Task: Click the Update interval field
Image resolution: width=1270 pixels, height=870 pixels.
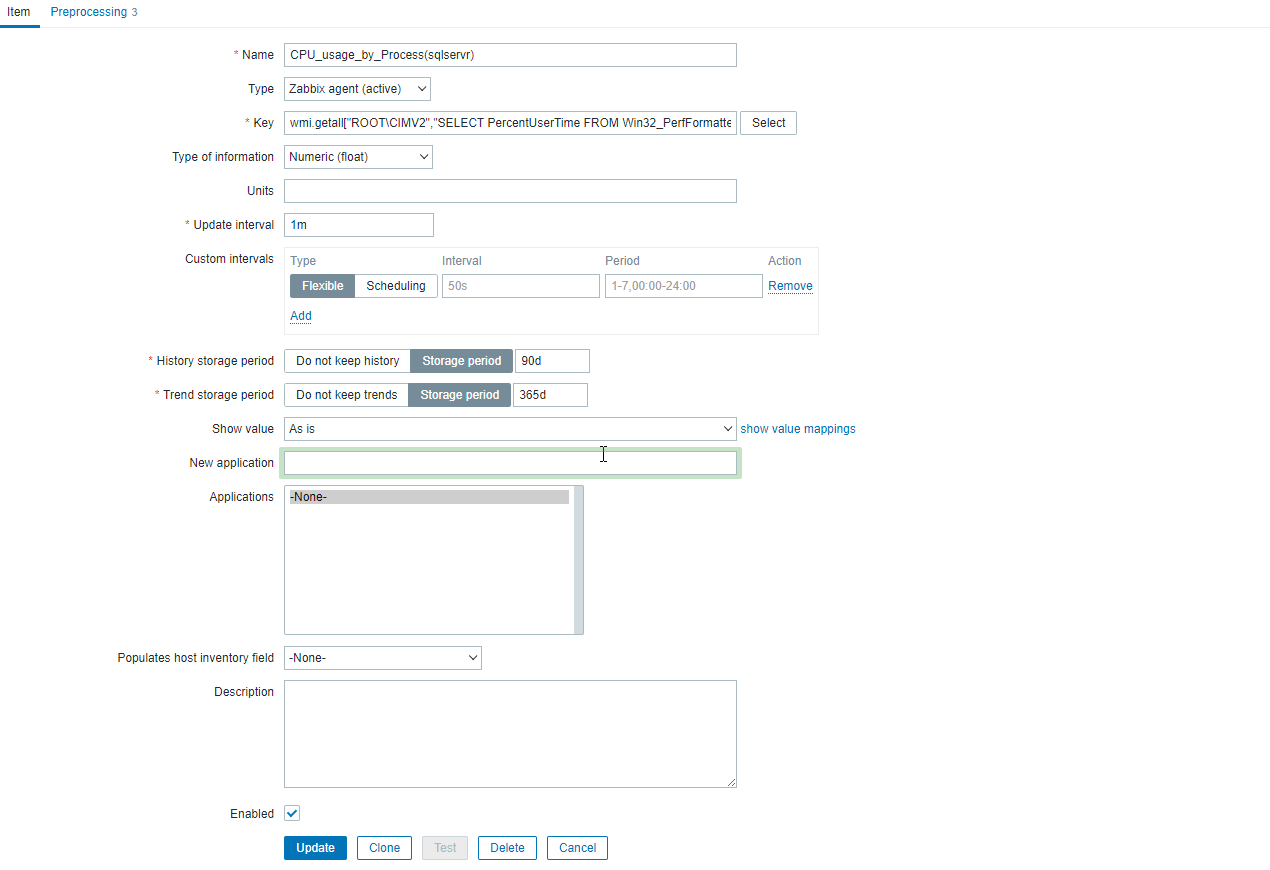Action: [x=359, y=225]
